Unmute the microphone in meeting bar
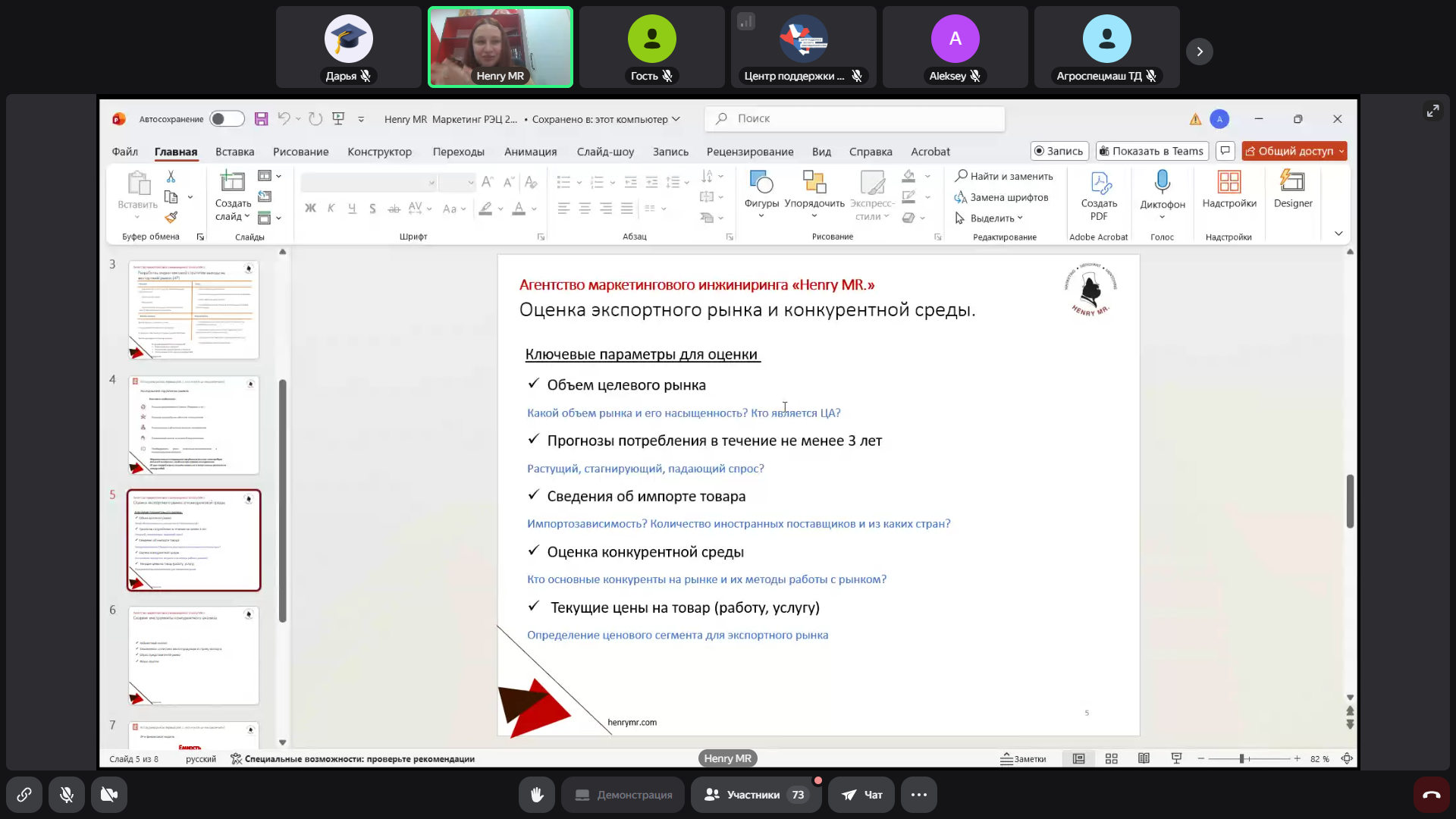The image size is (1456, 819). (x=67, y=795)
